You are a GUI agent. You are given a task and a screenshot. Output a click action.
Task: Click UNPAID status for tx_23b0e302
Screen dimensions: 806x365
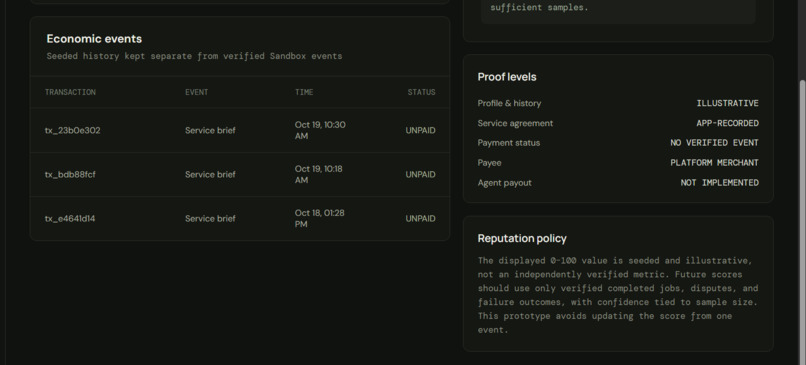click(x=420, y=131)
